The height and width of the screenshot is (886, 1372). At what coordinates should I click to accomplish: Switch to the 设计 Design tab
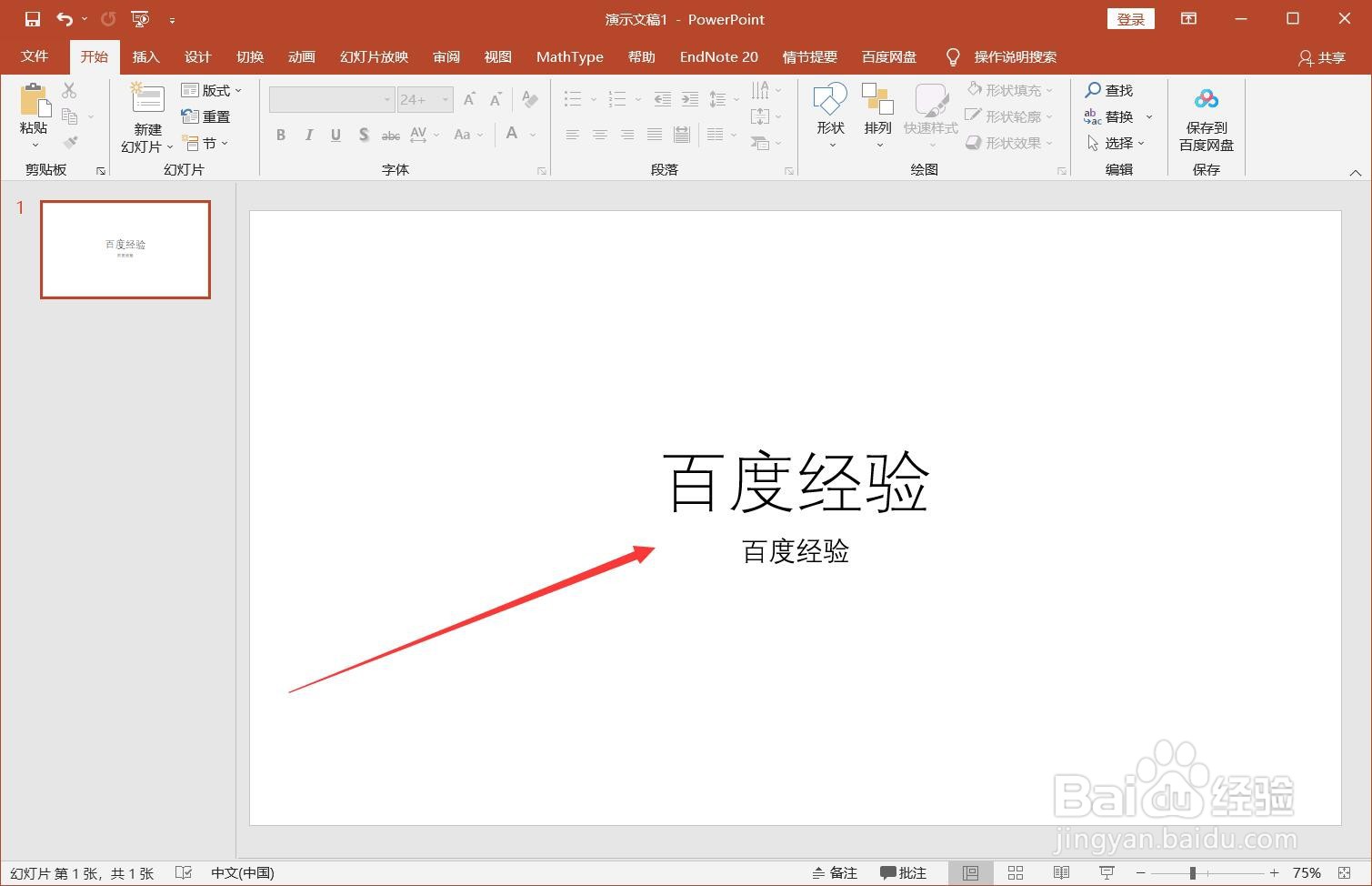tap(197, 56)
